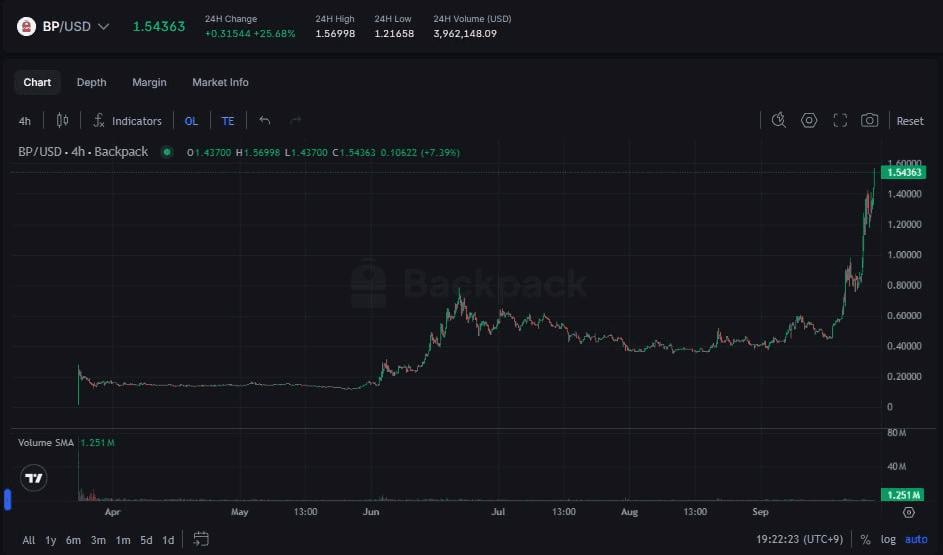This screenshot has width=943, height=555.
Task: Click the header last price 1.54363
Action: 159,26
